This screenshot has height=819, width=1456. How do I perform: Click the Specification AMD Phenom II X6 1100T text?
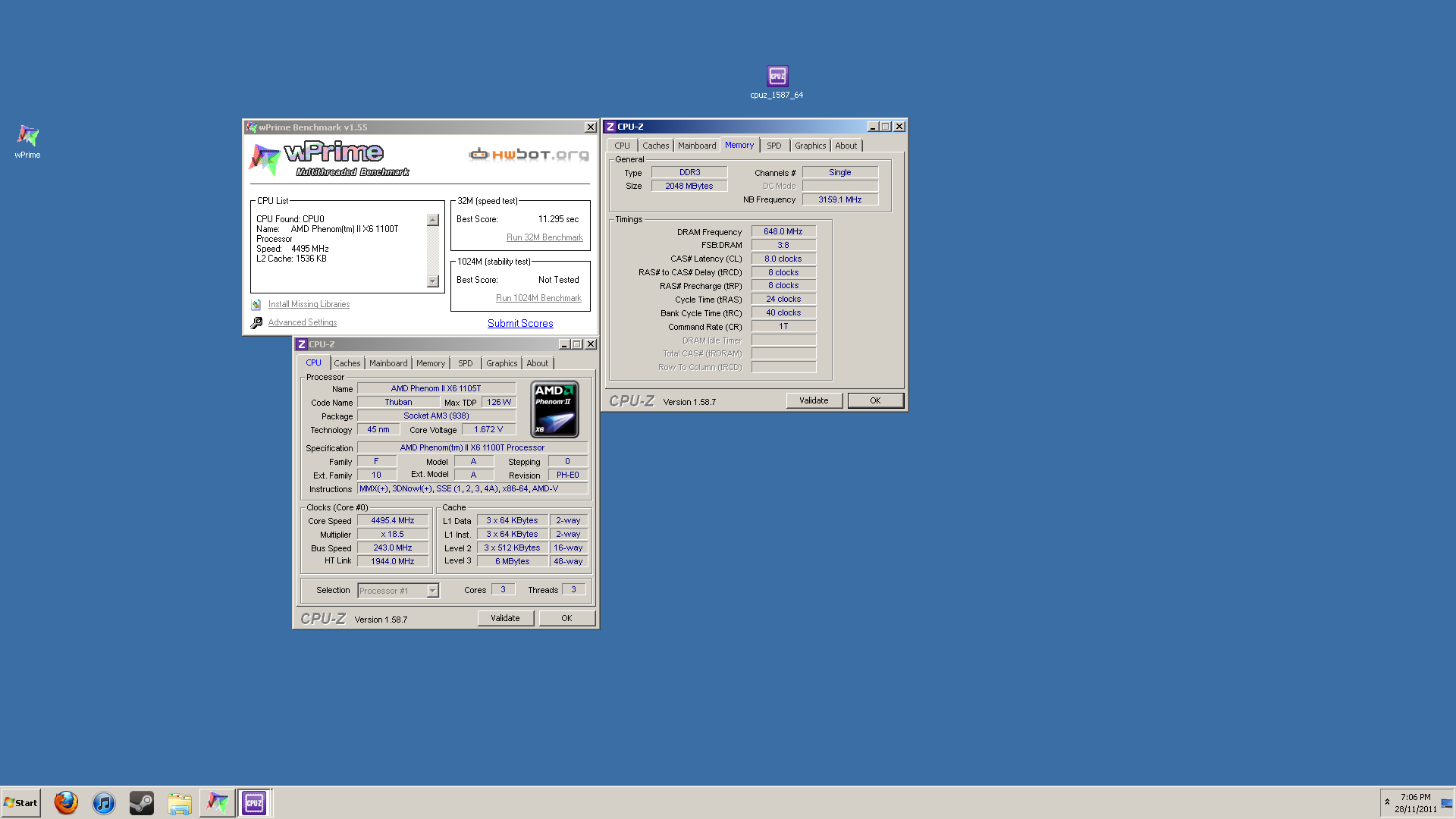pyautogui.click(x=472, y=447)
